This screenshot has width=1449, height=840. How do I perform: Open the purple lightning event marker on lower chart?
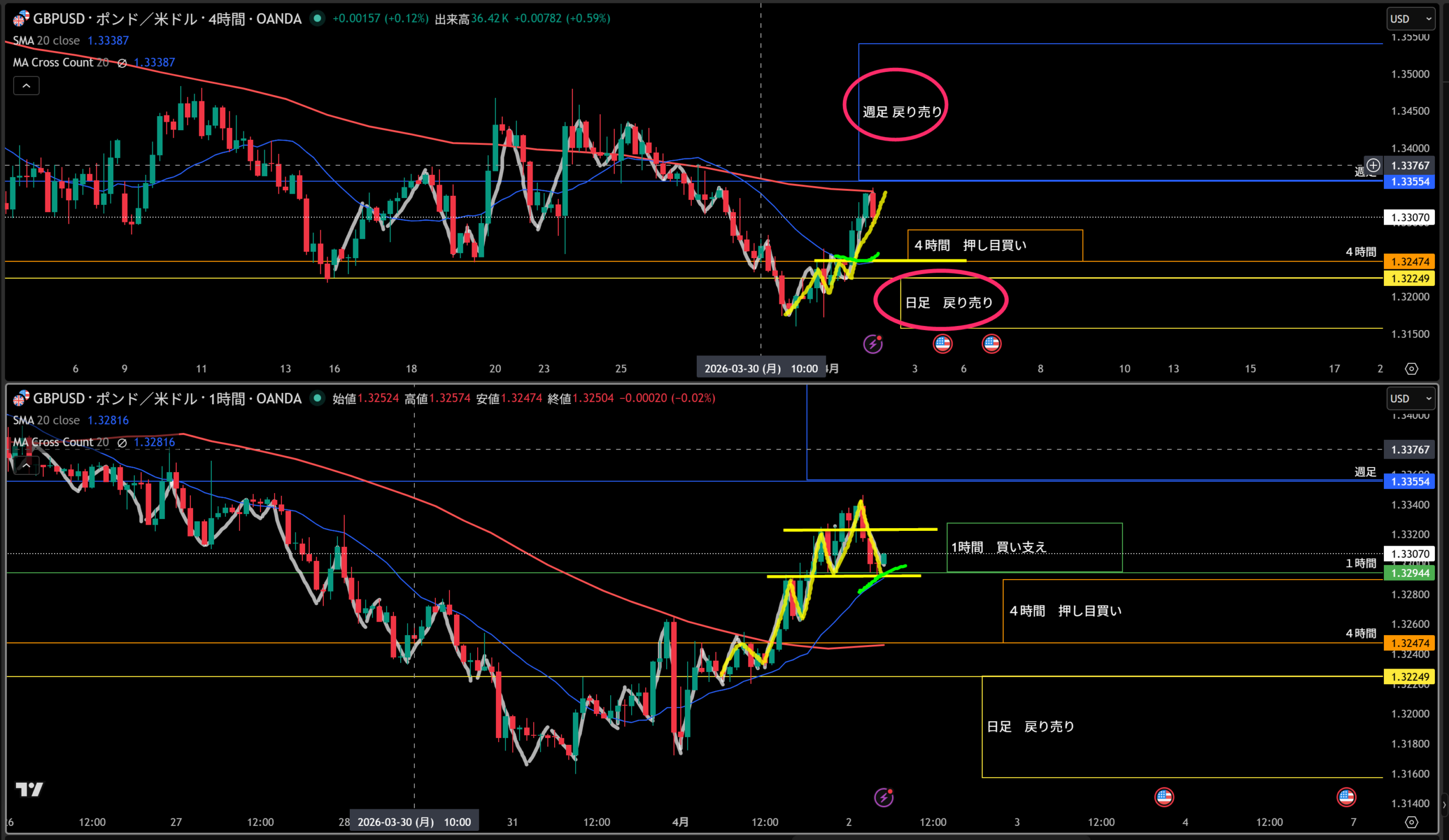884,797
